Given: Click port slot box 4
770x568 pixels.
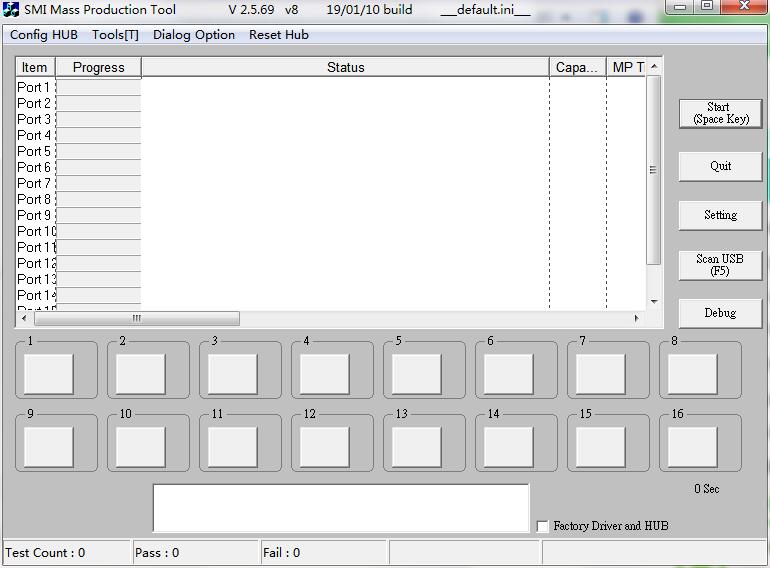Looking at the screenshot, I should coord(325,374).
